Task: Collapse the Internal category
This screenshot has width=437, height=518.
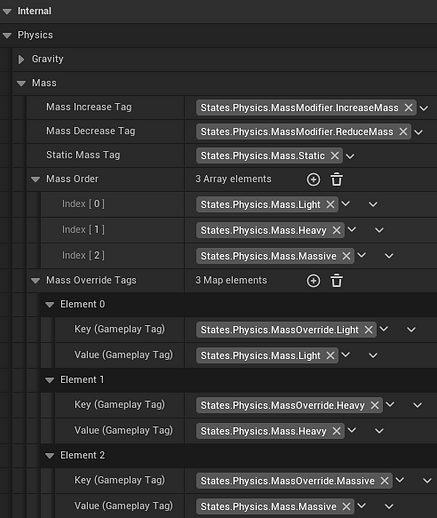Action: (7, 11)
